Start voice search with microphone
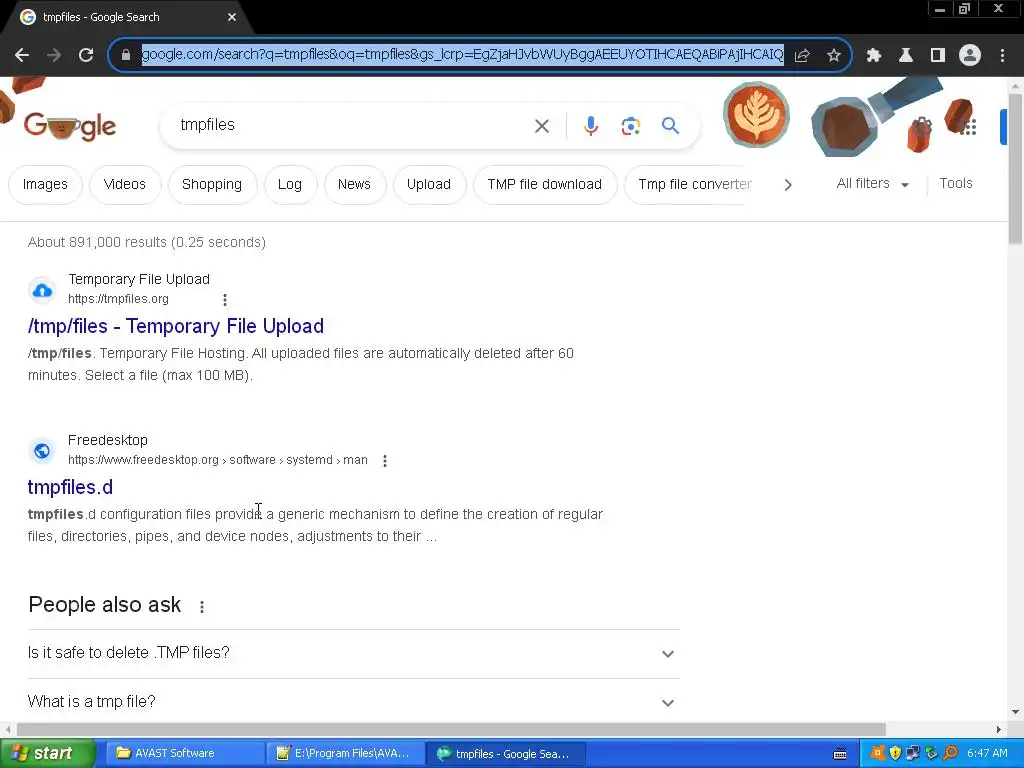The image size is (1024, 768). (x=591, y=125)
